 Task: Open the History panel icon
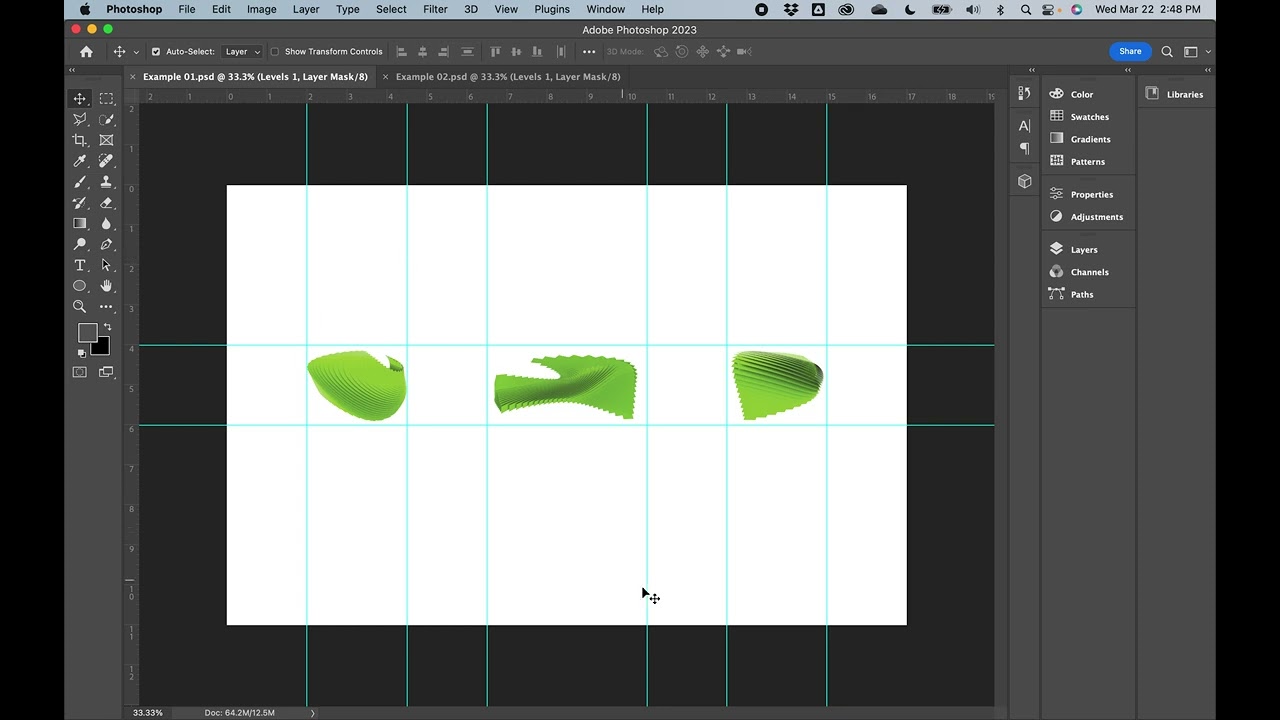point(1024,93)
